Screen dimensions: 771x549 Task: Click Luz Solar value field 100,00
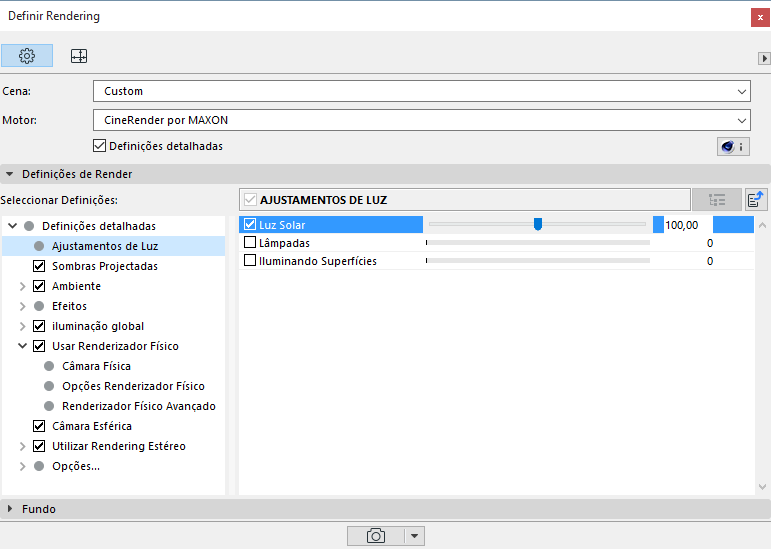[x=688, y=225]
